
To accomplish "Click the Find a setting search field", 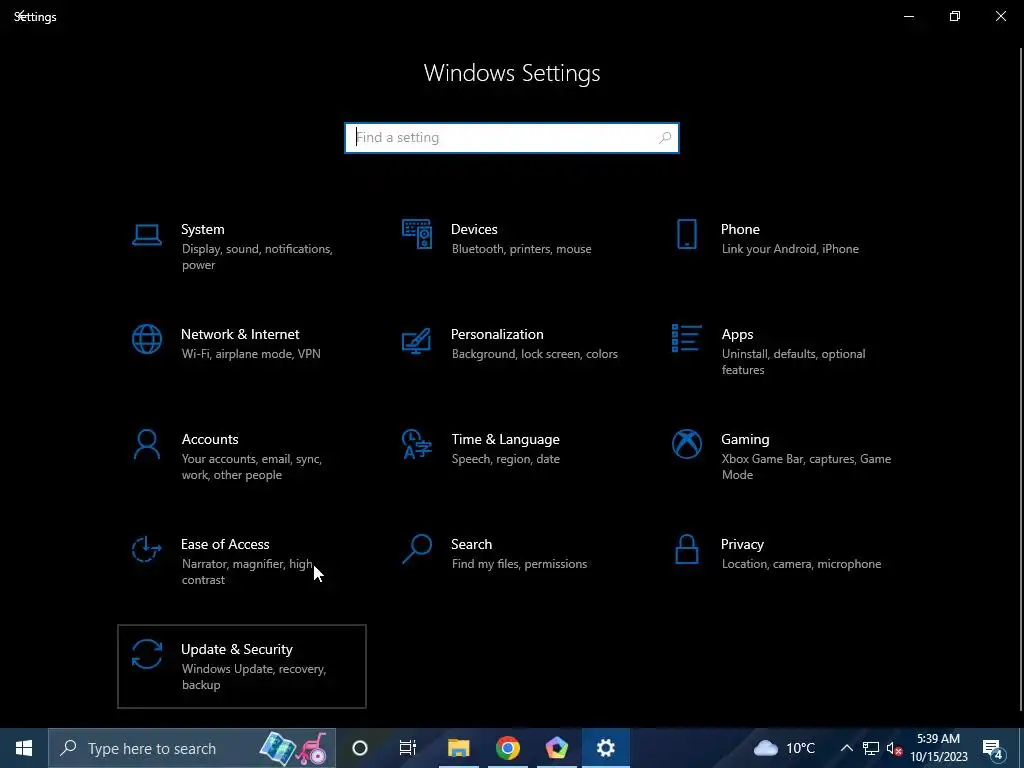I will 512,138.
